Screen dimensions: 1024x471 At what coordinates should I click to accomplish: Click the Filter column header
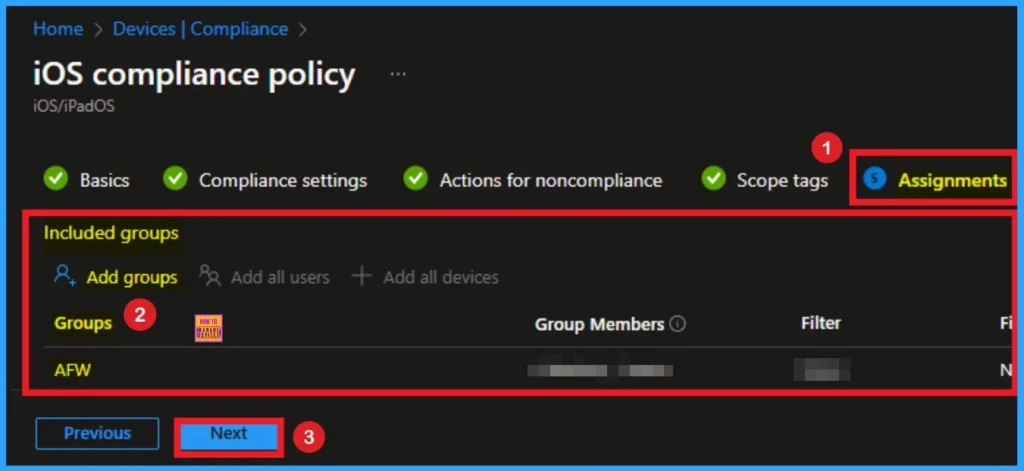821,323
